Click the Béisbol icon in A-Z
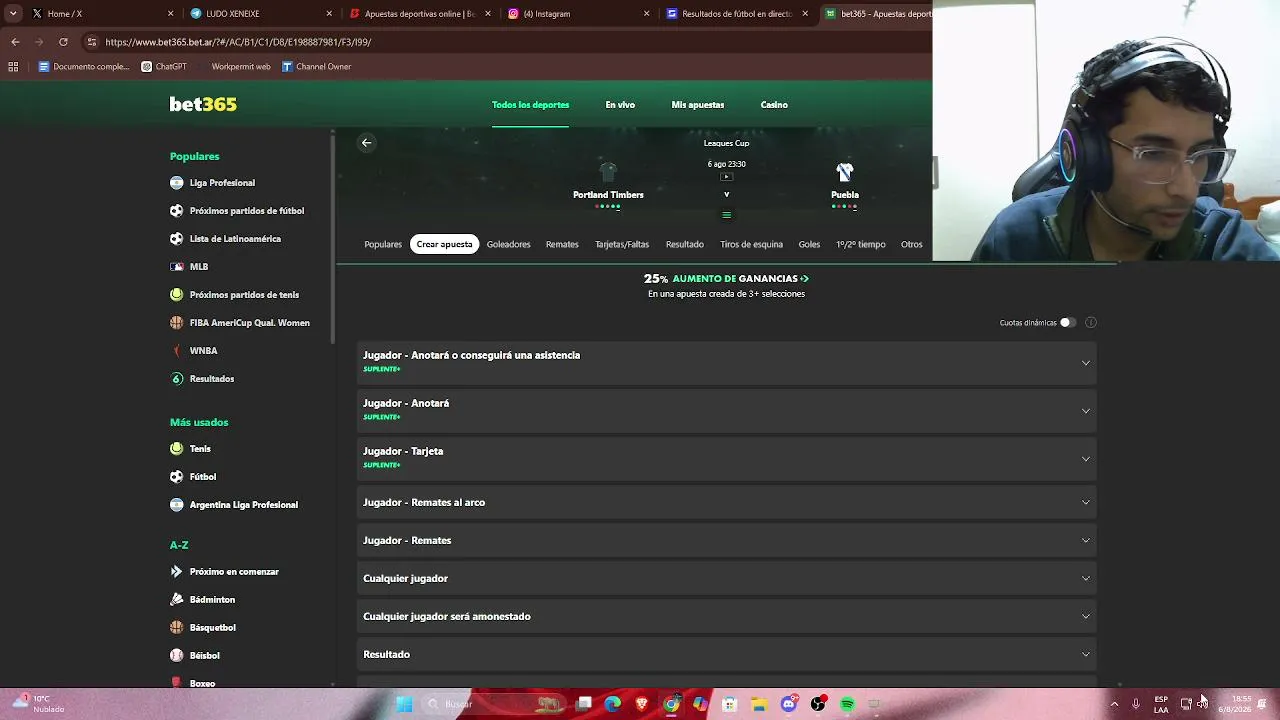The image size is (1280, 720). click(177, 656)
